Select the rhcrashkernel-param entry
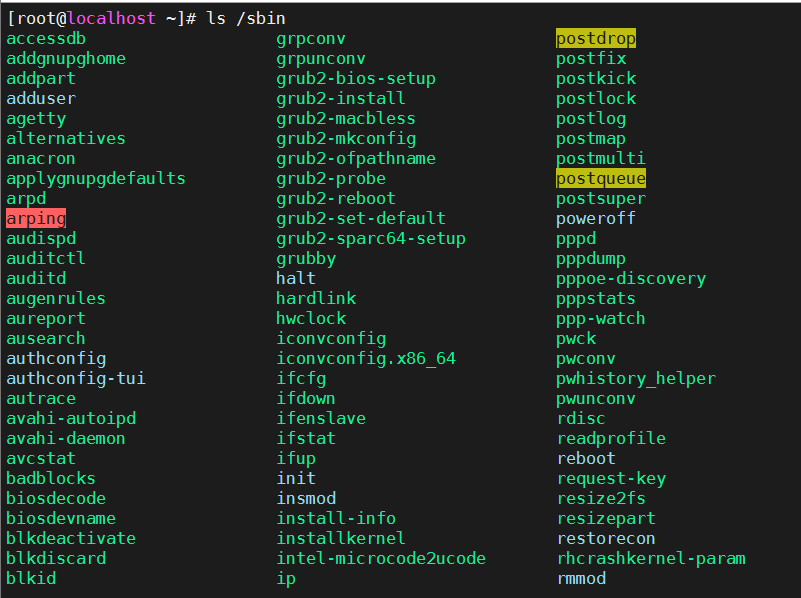The width and height of the screenshot is (801, 598). (x=651, y=558)
